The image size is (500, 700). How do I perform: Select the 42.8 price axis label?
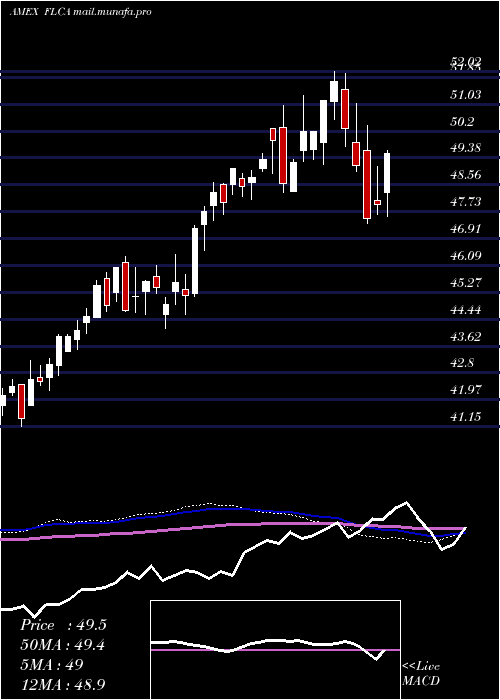pos(462,363)
